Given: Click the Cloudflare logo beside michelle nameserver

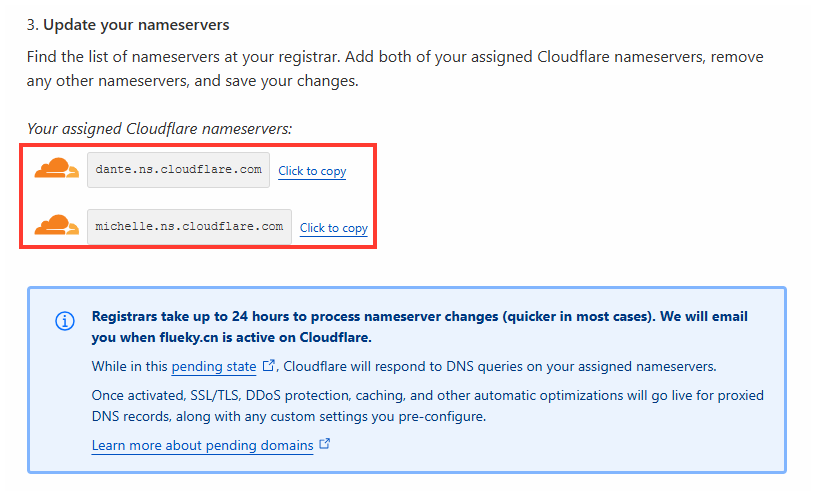Looking at the screenshot, I should (x=57, y=227).
